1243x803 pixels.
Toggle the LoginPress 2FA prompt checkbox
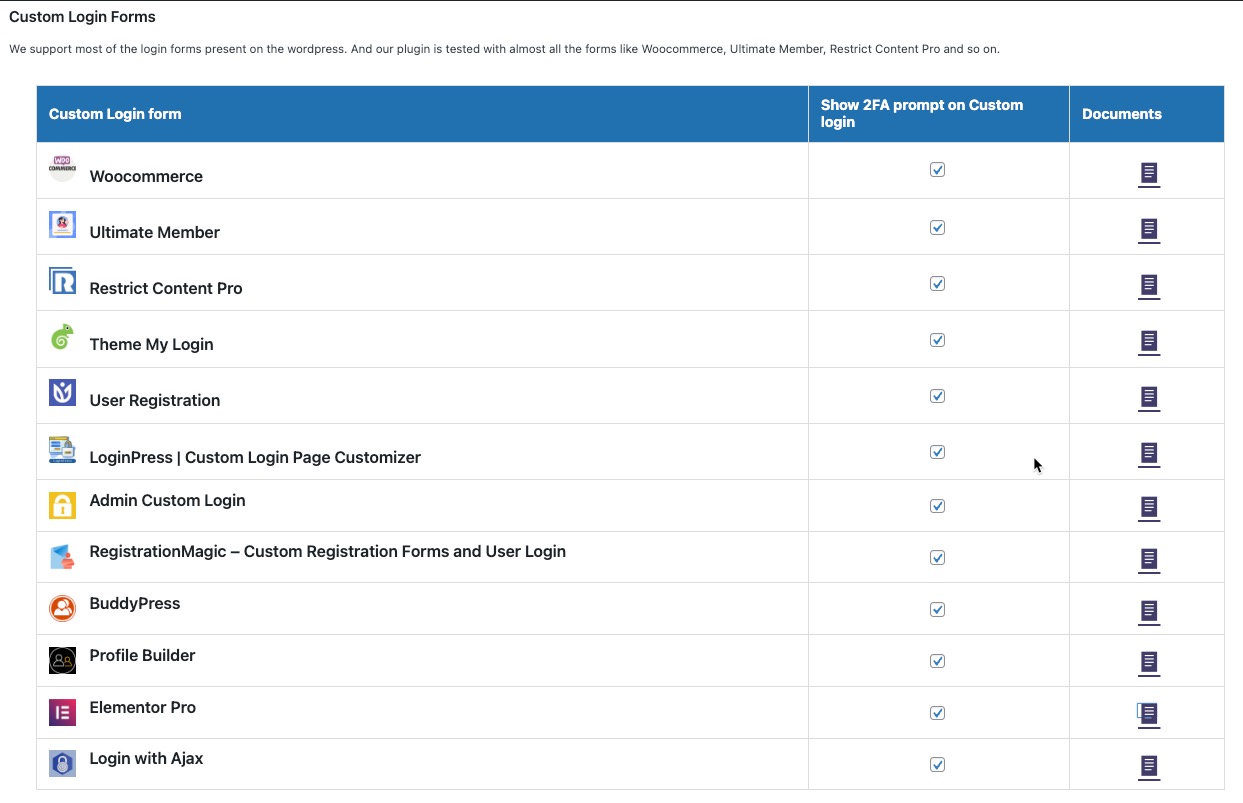coord(937,452)
